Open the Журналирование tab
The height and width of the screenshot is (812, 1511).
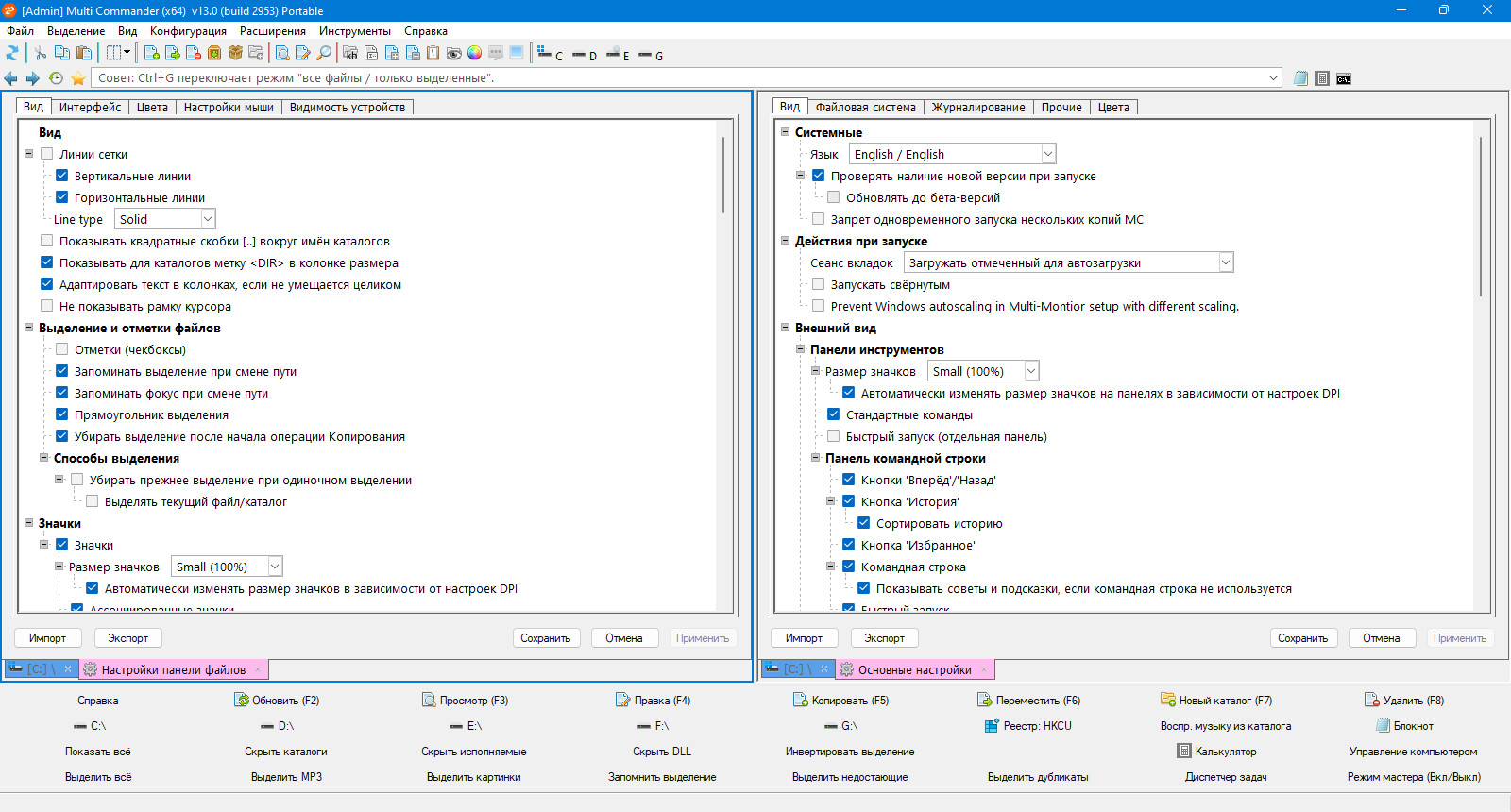[978, 107]
